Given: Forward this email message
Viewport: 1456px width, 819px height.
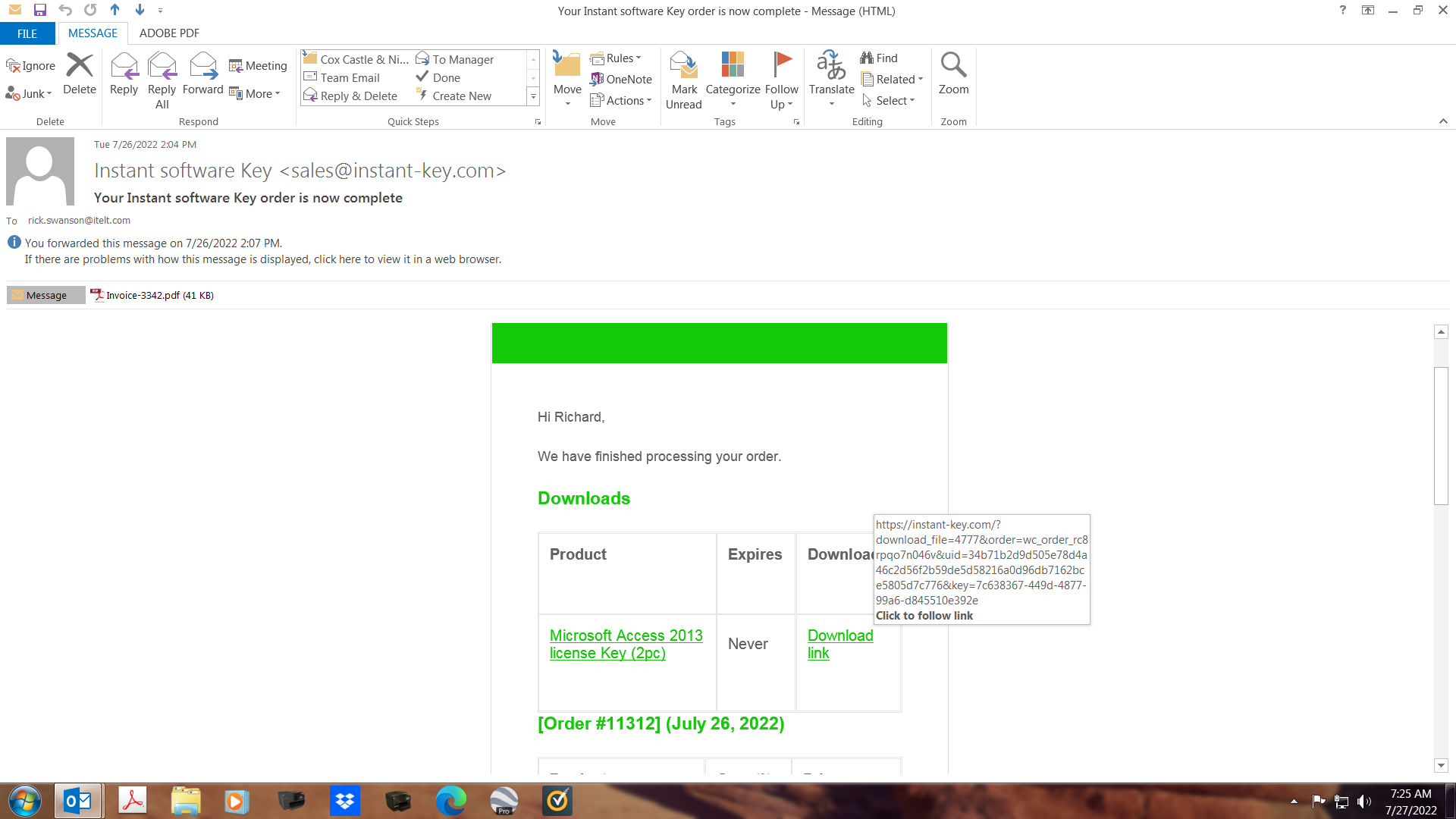Looking at the screenshot, I should [202, 67].
